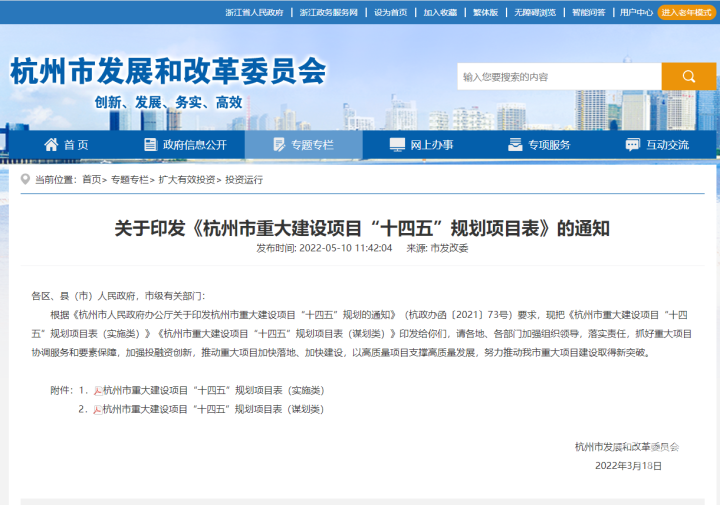Image resolution: width=720 pixels, height=505 pixels.
Task: Click the 互动交流 chat bubble icon
Action: (x=632, y=145)
